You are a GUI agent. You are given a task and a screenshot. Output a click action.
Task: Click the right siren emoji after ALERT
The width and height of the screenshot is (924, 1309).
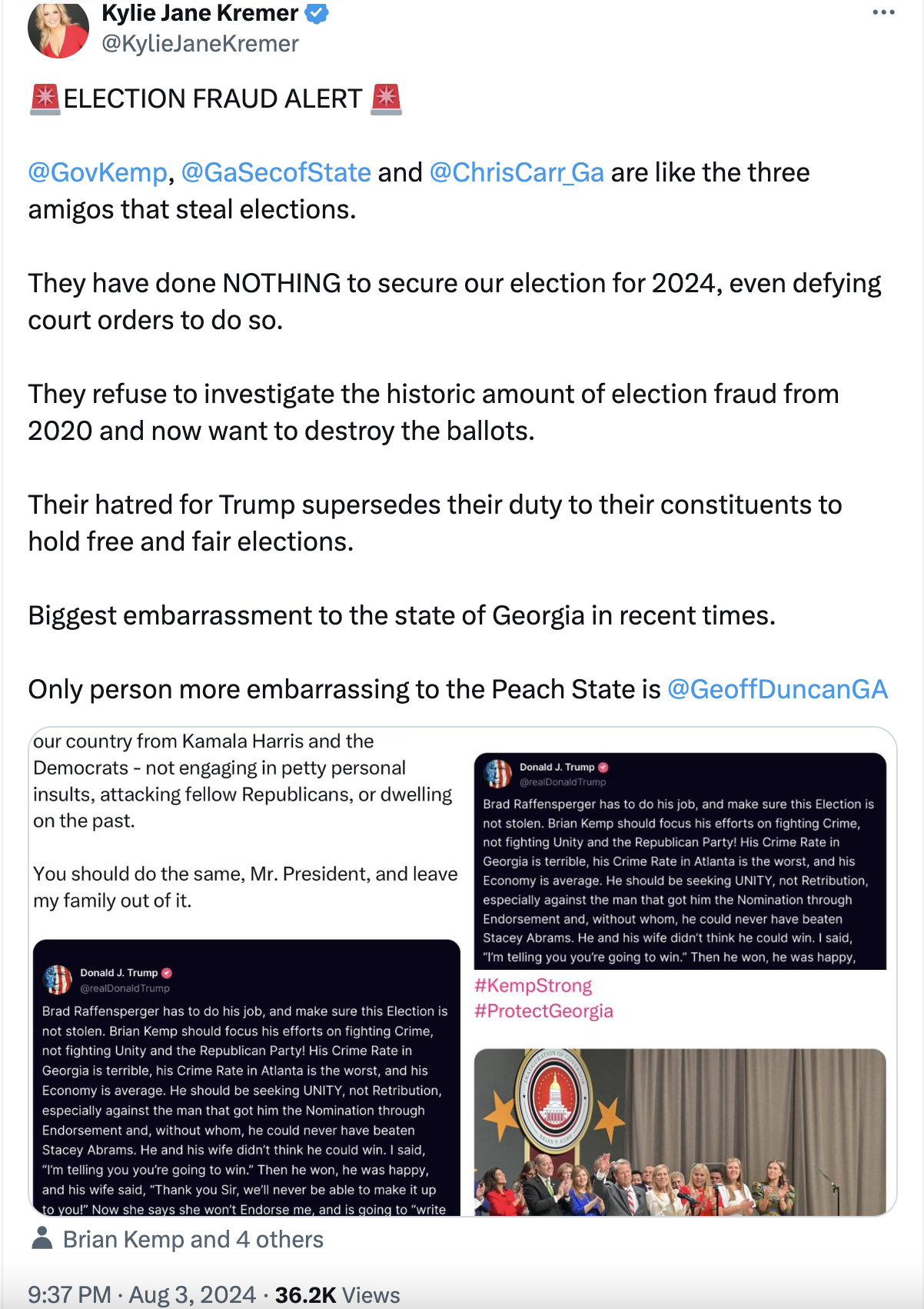(x=386, y=99)
